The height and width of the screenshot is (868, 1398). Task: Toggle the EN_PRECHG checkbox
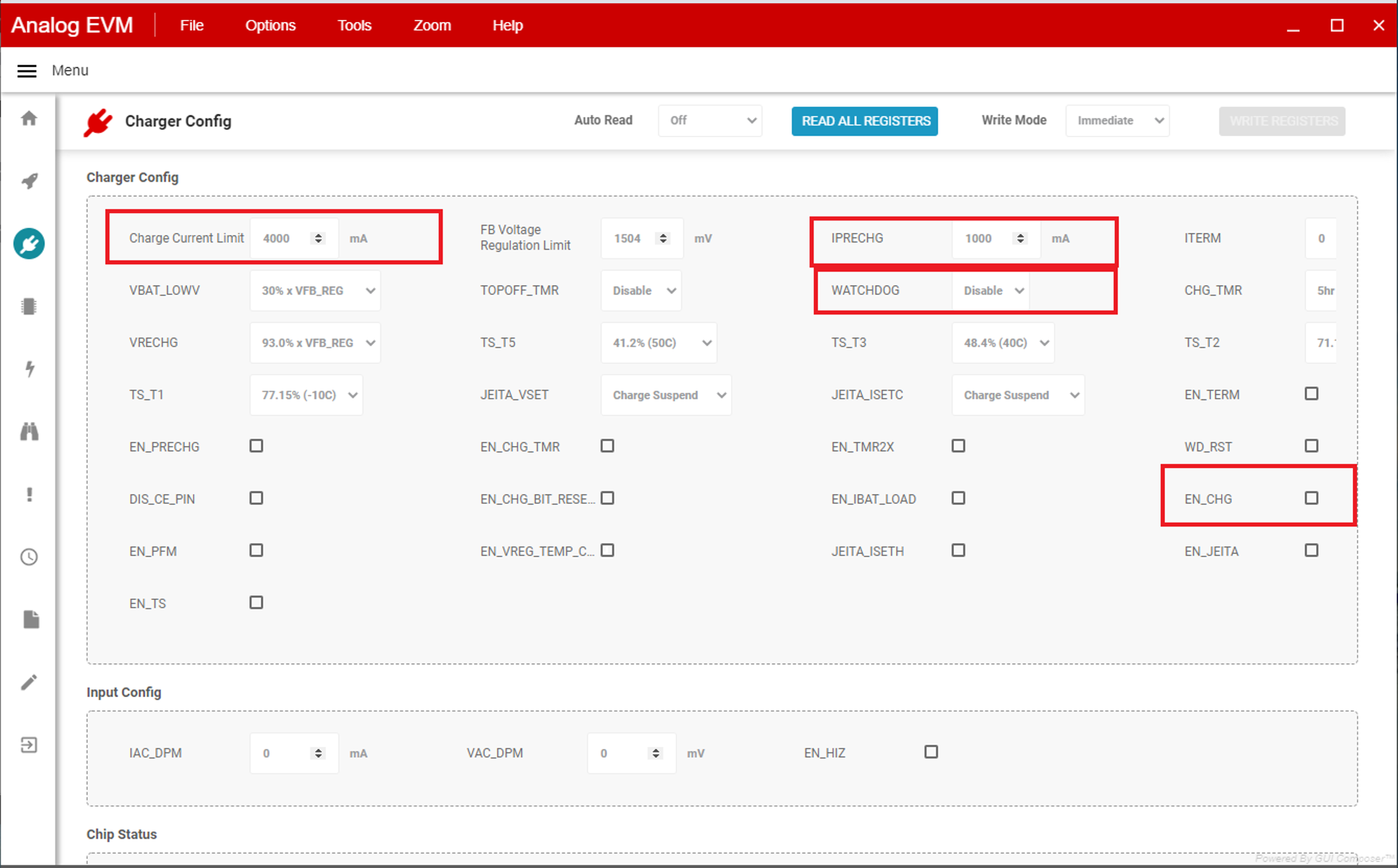pos(256,446)
